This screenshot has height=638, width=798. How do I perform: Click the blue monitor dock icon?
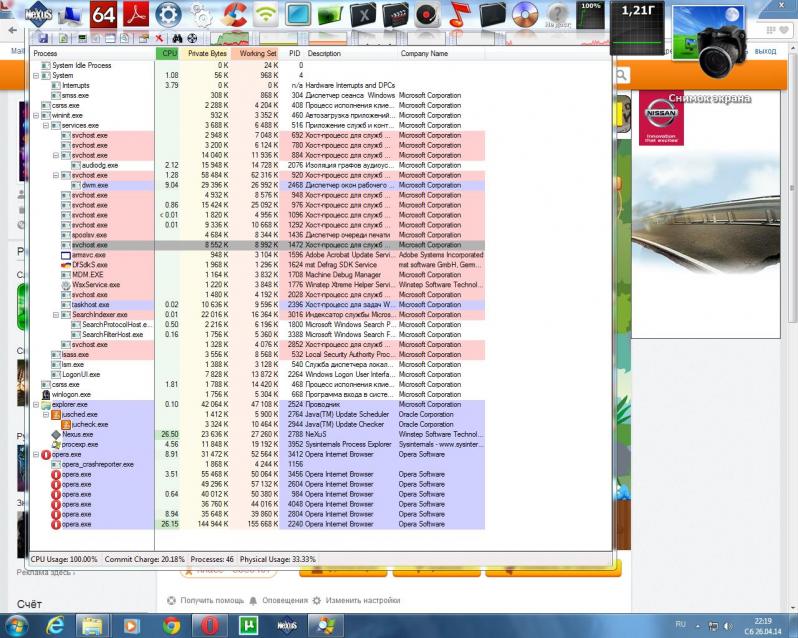click(x=298, y=14)
